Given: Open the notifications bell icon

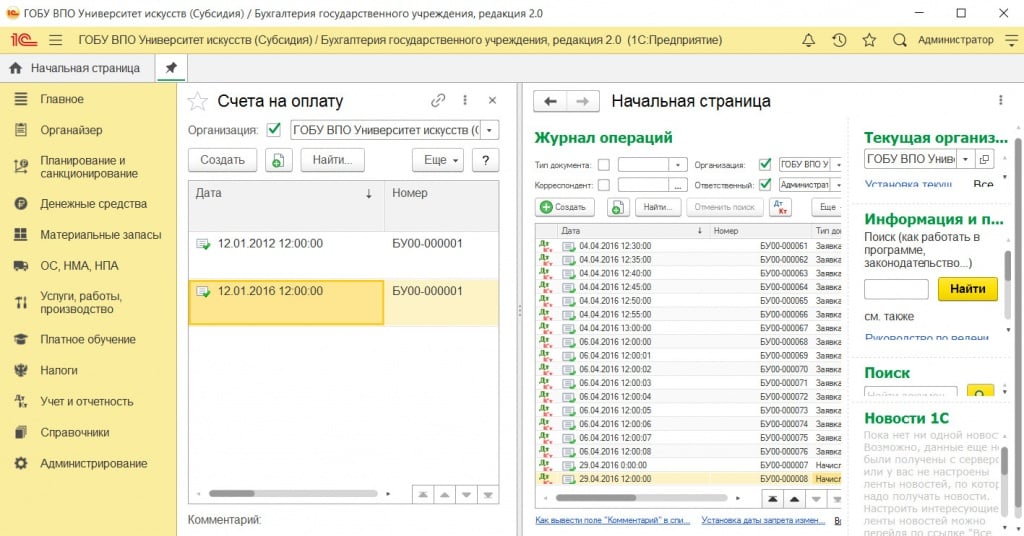Looking at the screenshot, I should 809,40.
